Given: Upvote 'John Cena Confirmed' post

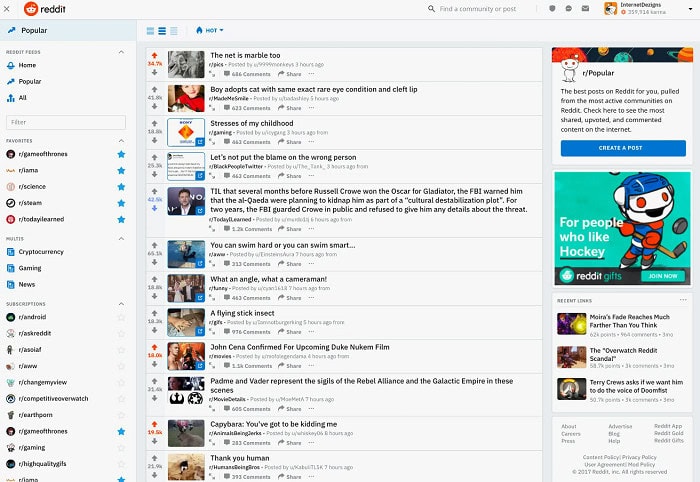Looking at the screenshot, I should [154, 347].
